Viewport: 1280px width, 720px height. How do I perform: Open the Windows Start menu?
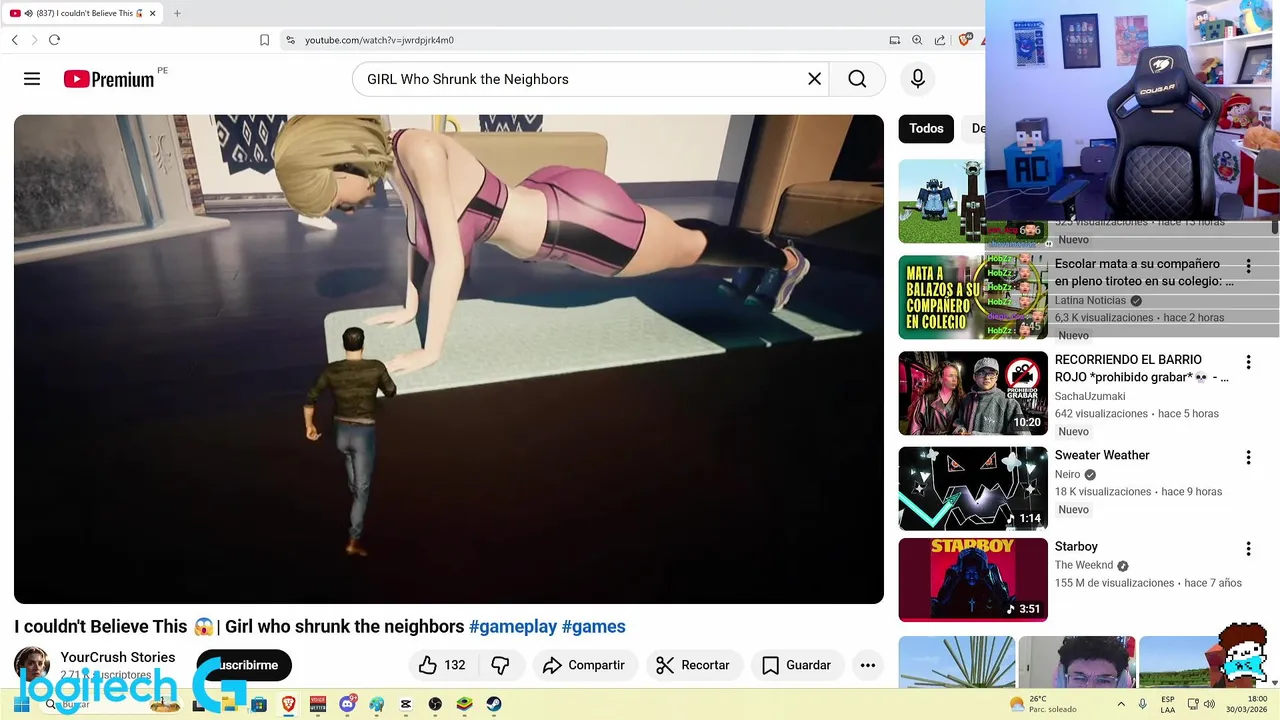pyautogui.click(x=21, y=704)
